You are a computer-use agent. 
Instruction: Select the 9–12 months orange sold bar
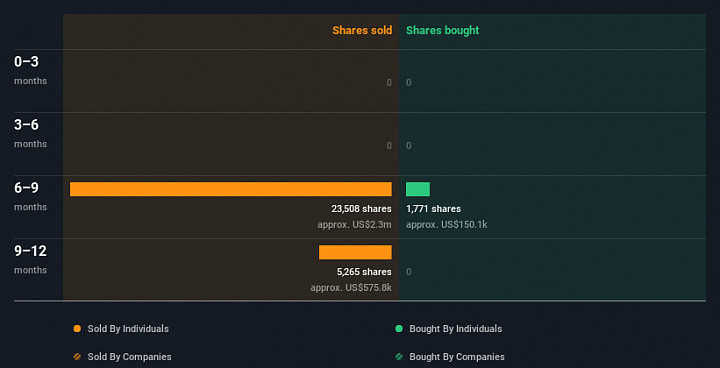pyautogui.click(x=355, y=252)
